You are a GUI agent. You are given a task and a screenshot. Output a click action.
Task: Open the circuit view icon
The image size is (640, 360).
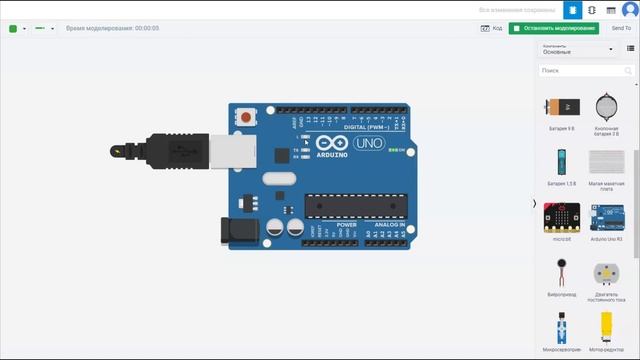572,10
